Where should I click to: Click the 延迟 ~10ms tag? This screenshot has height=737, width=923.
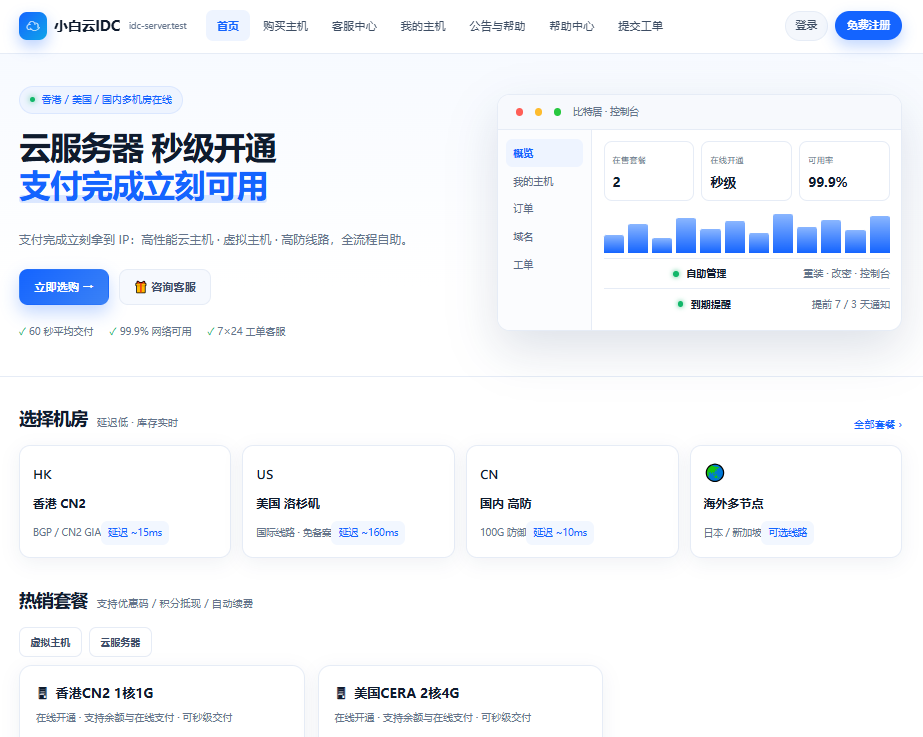click(x=560, y=533)
